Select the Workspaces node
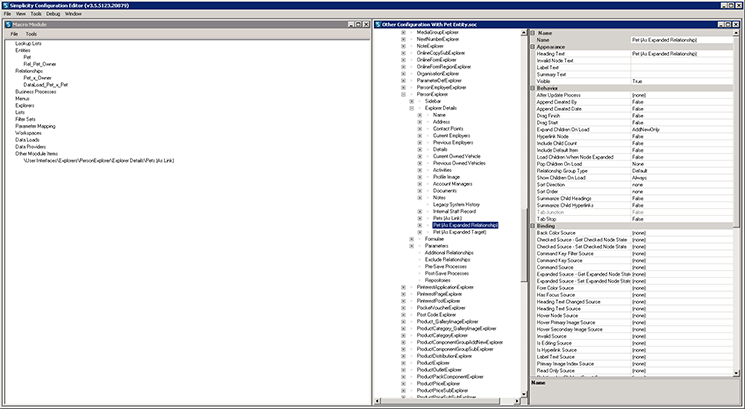This screenshot has width=745, height=409. [x=28, y=133]
